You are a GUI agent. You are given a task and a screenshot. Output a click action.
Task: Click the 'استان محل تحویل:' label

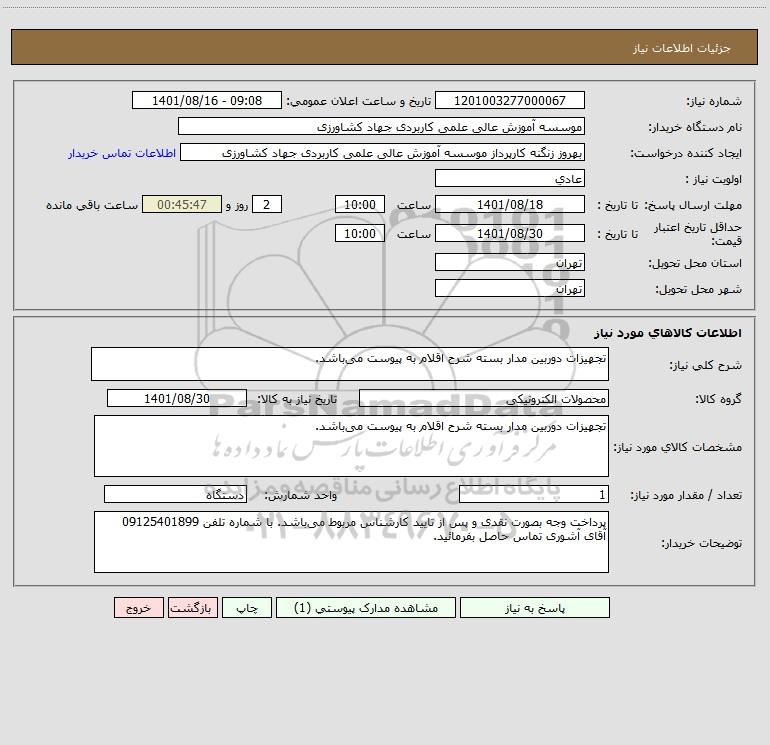(695, 263)
